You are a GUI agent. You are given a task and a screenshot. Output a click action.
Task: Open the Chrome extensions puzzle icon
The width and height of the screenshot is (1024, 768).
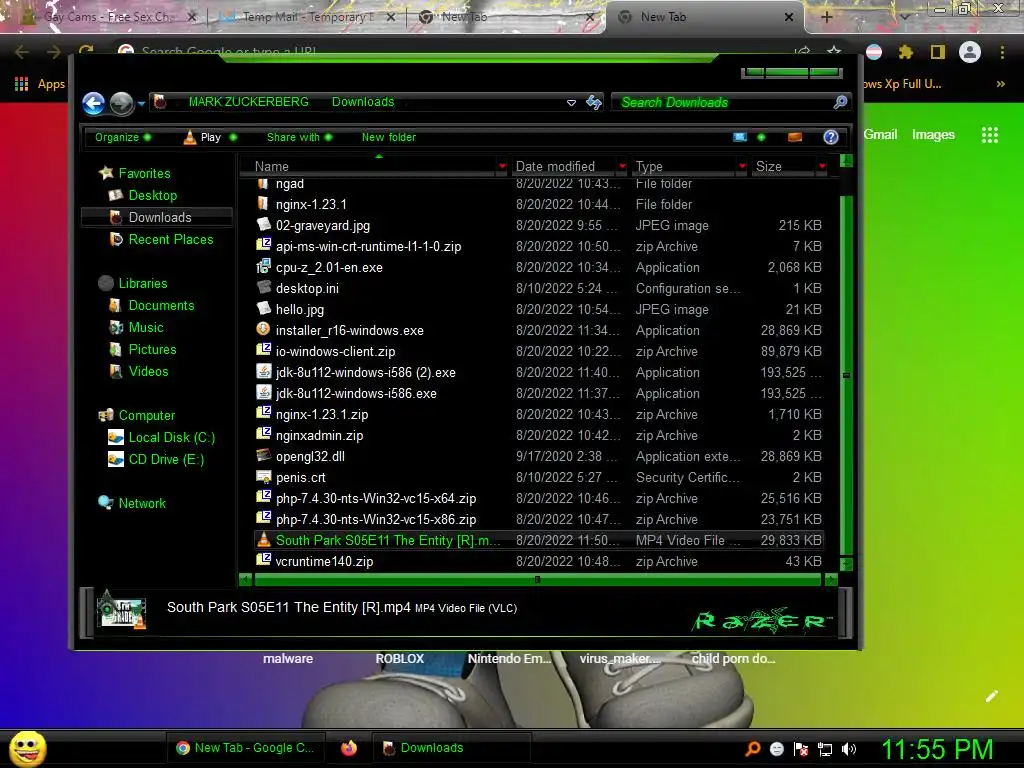point(905,52)
